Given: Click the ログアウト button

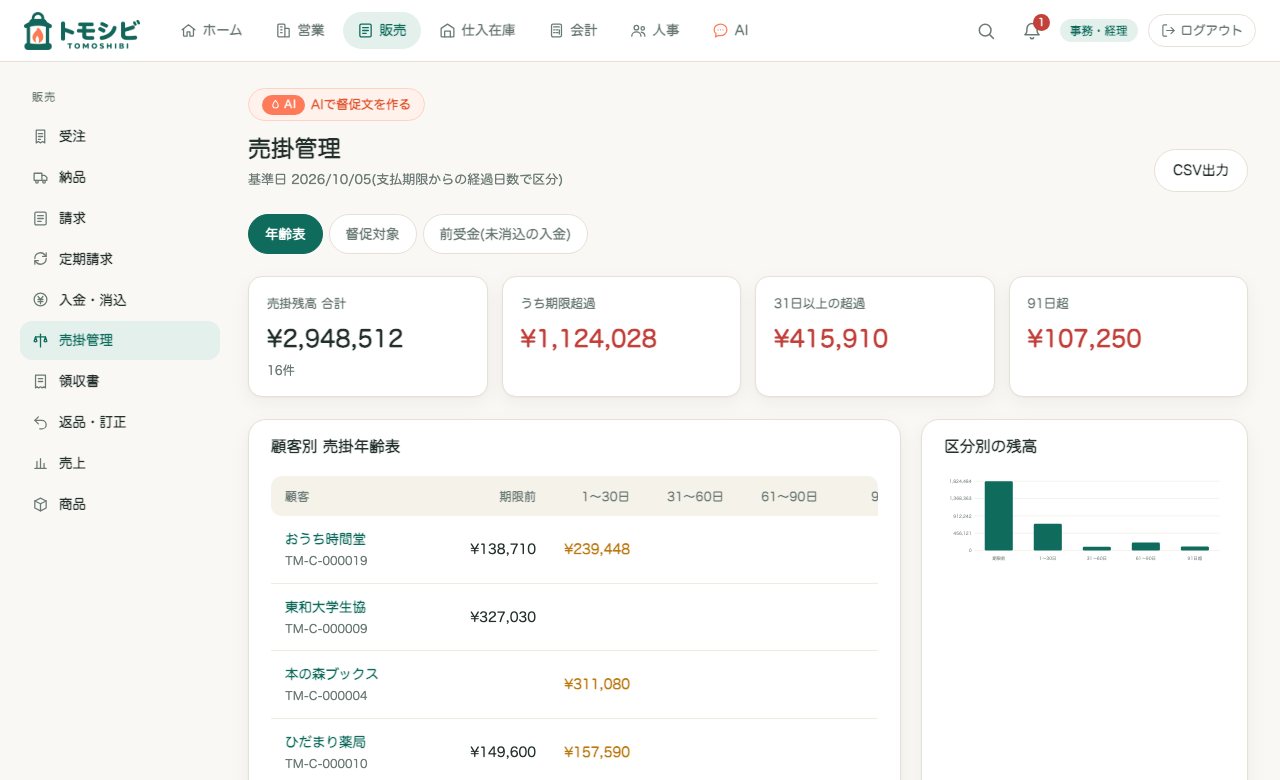Looking at the screenshot, I should click(1202, 31).
